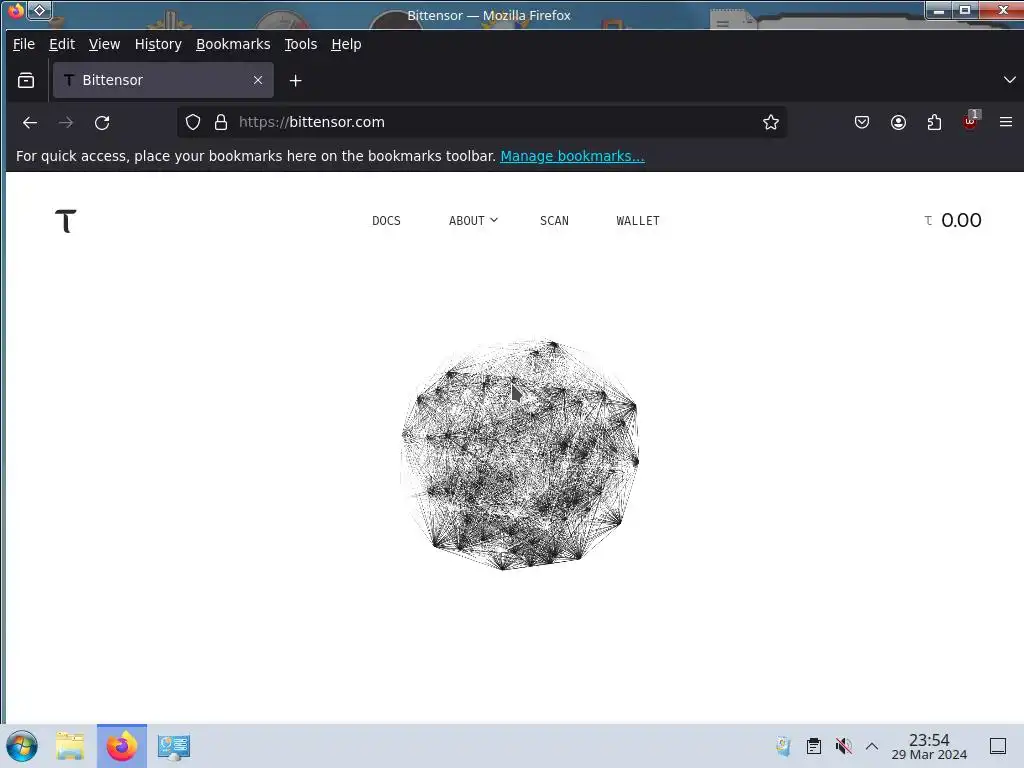Click the show desktop button
This screenshot has width=1024, height=768.
(x=998, y=746)
